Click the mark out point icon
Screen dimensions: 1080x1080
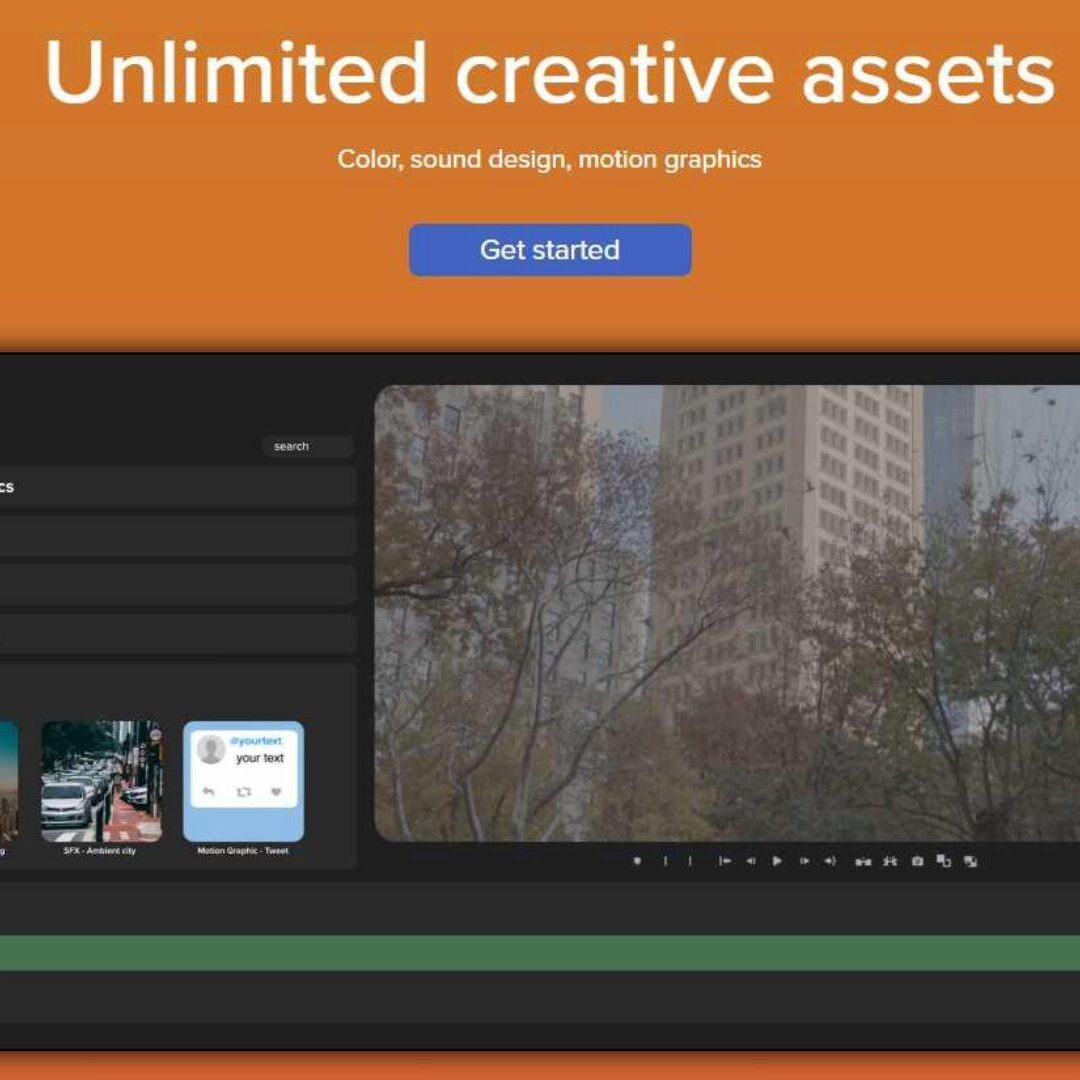point(690,861)
